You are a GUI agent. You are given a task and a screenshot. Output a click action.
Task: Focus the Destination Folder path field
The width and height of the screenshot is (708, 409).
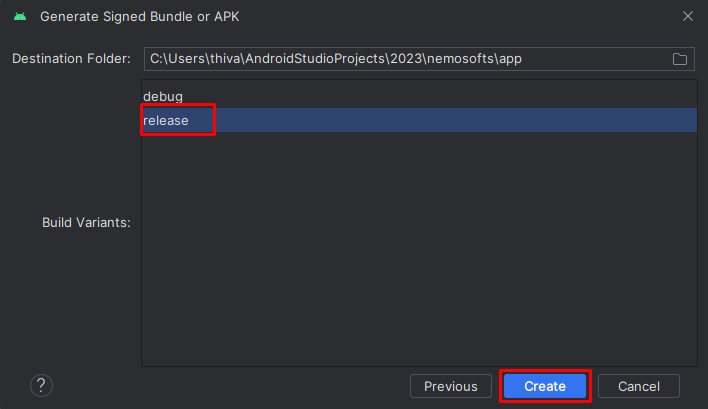point(419,59)
